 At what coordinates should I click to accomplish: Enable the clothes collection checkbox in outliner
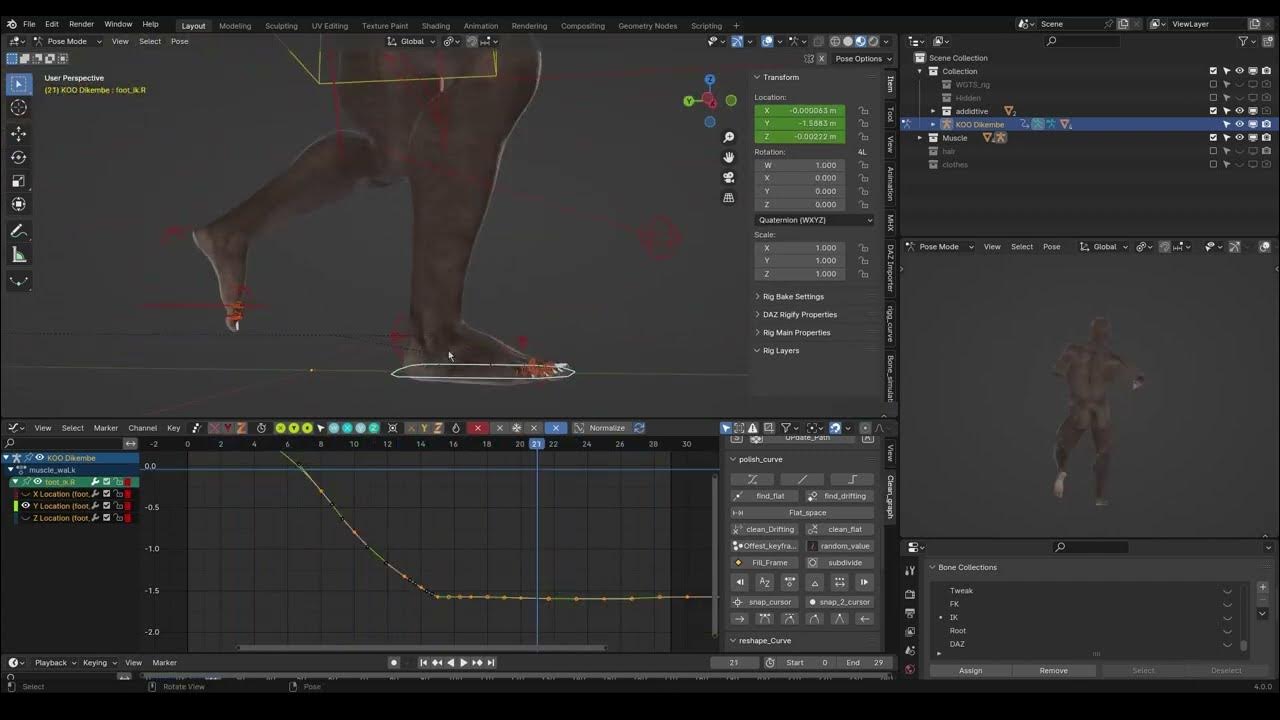point(1213,165)
